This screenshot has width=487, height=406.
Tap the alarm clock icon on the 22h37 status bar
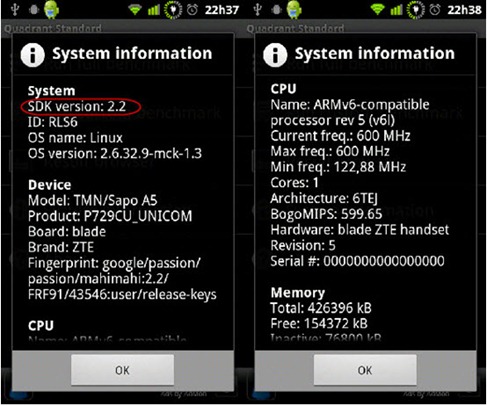coord(192,10)
